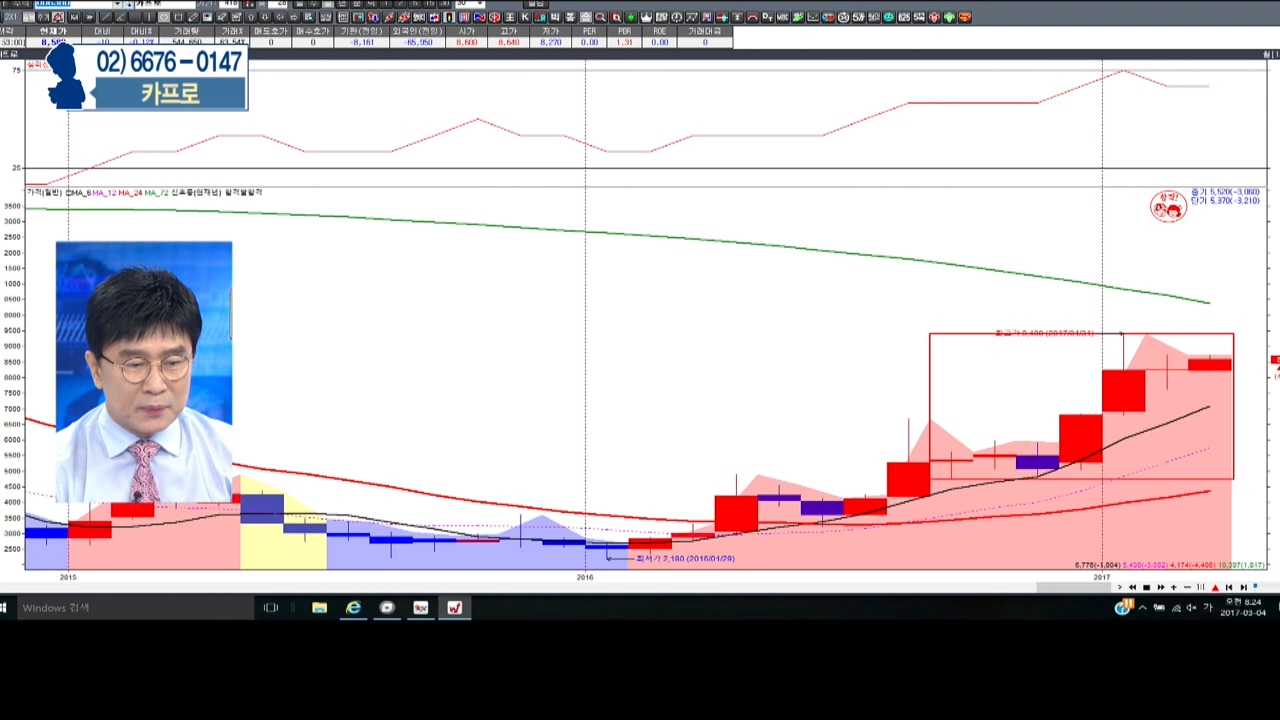Select the rectangle drawing tool
Image resolution: width=1280 pixels, height=720 pixels.
point(178,17)
